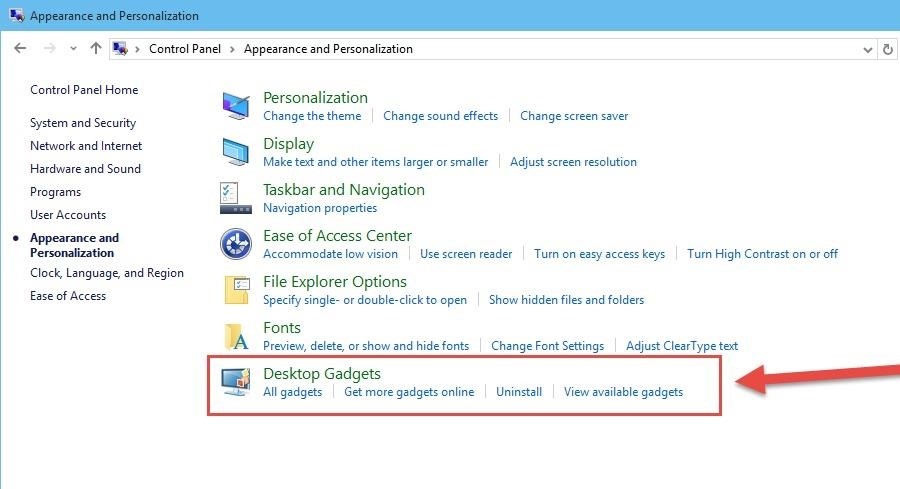Image resolution: width=900 pixels, height=489 pixels.
Task: Click Change Font Settings
Action: coord(548,346)
